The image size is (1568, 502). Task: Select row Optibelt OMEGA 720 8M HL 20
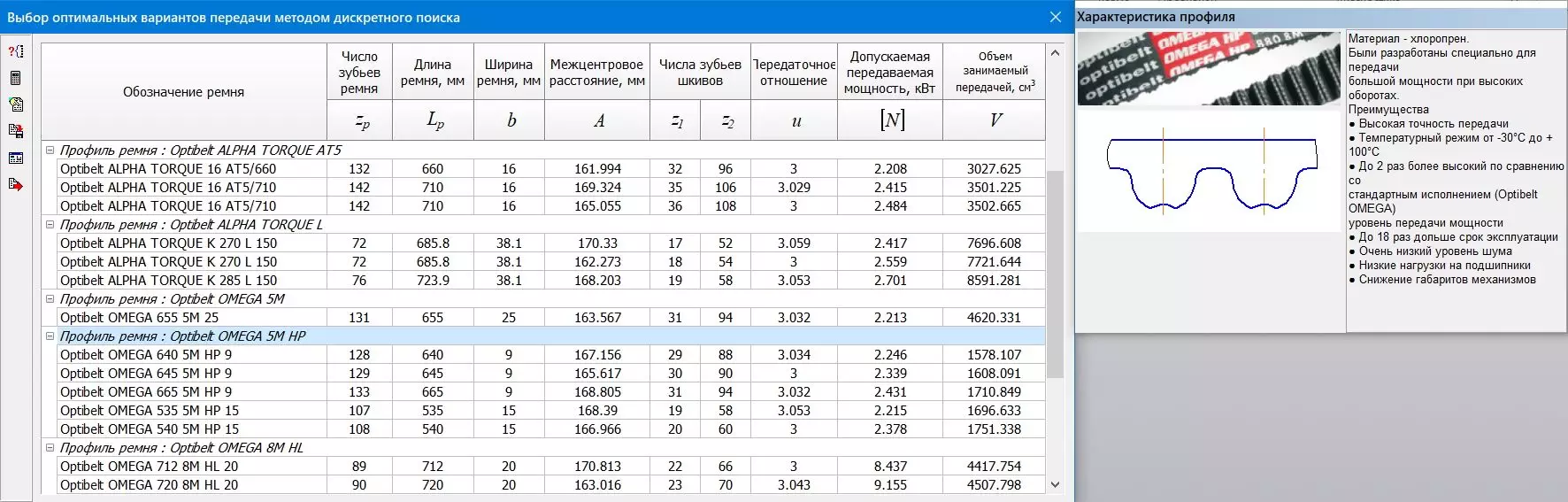coord(543,485)
